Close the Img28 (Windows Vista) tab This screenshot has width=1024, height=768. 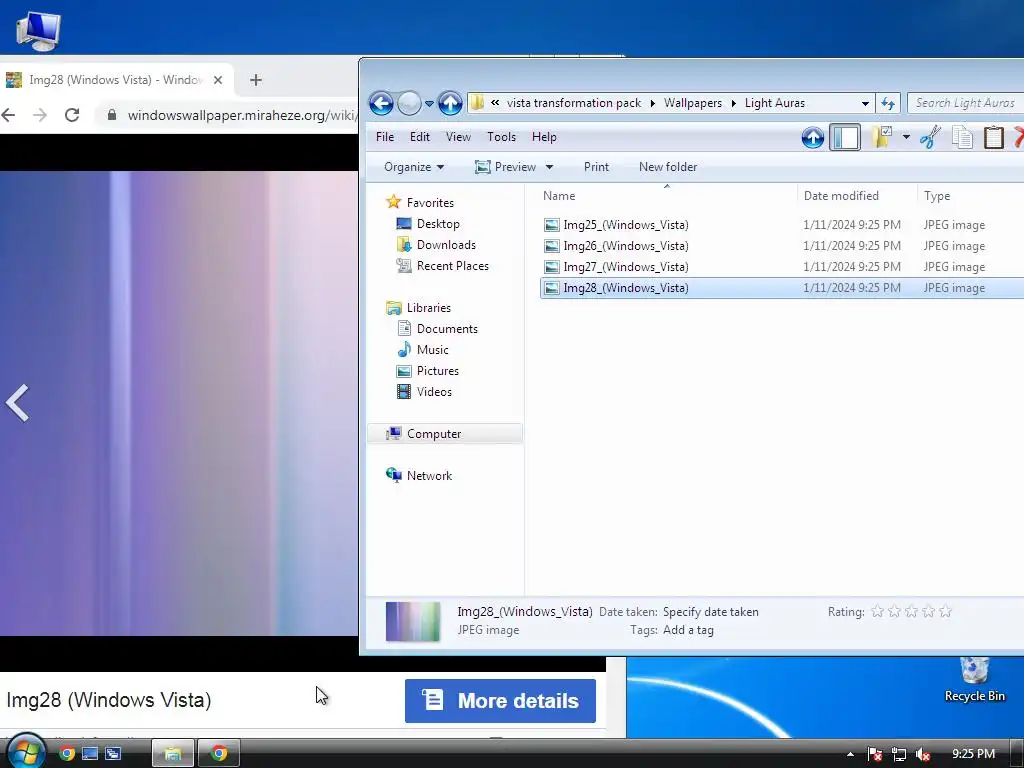[x=218, y=80]
